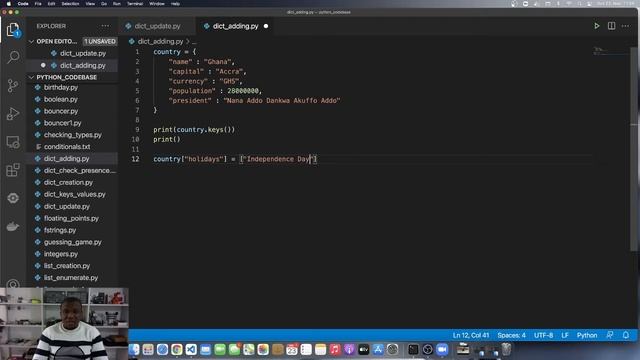The image size is (640, 360).
Task: Open fstrings.py in the explorer
Action: [60, 230]
